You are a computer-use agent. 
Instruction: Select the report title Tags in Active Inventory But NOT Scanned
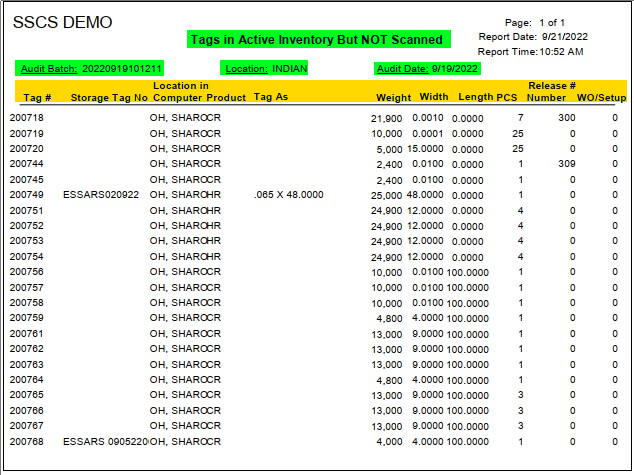click(317, 40)
